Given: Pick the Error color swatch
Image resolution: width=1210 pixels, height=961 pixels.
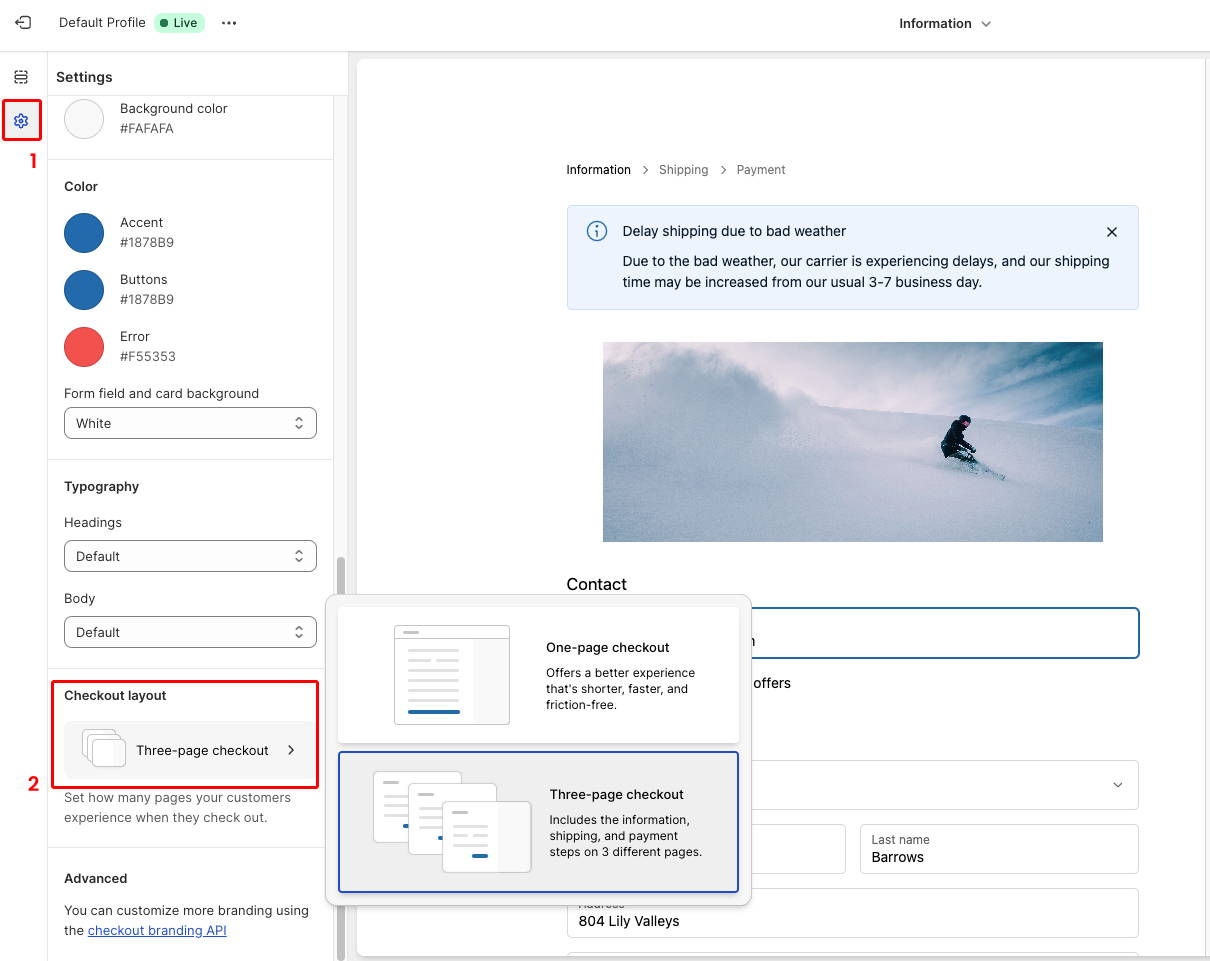Looking at the screenshot, I should 84,347.
